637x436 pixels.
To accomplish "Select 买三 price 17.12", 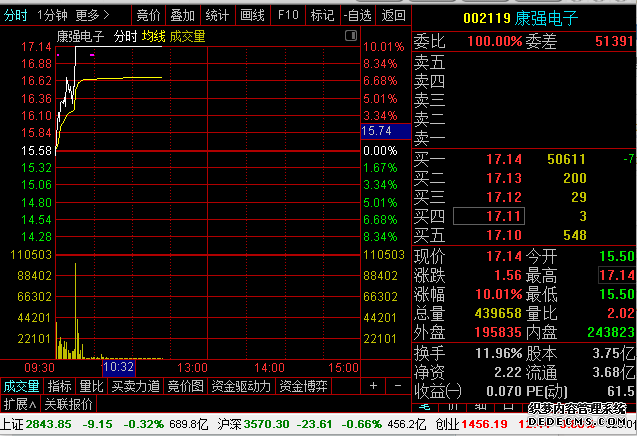I will tap(504, 197).
